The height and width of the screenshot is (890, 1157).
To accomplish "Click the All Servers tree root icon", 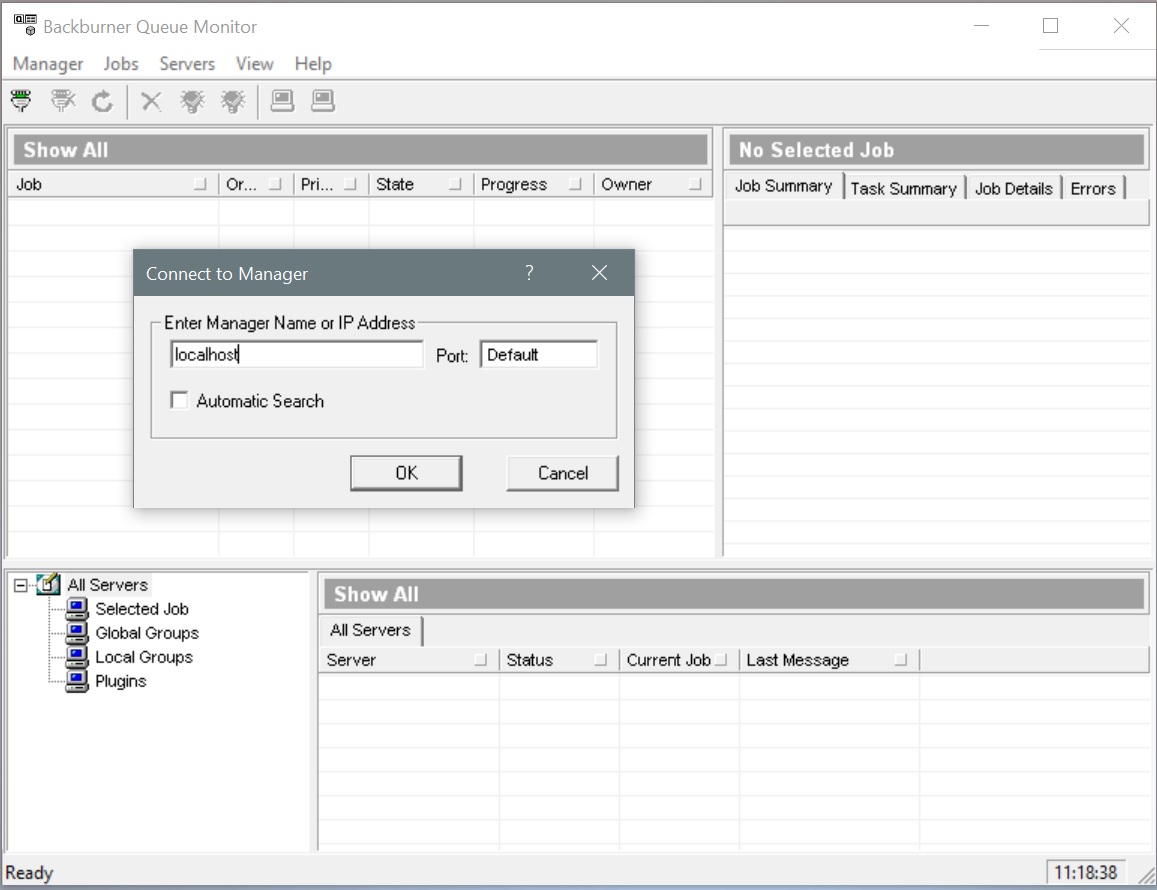I will pos(48,584).
